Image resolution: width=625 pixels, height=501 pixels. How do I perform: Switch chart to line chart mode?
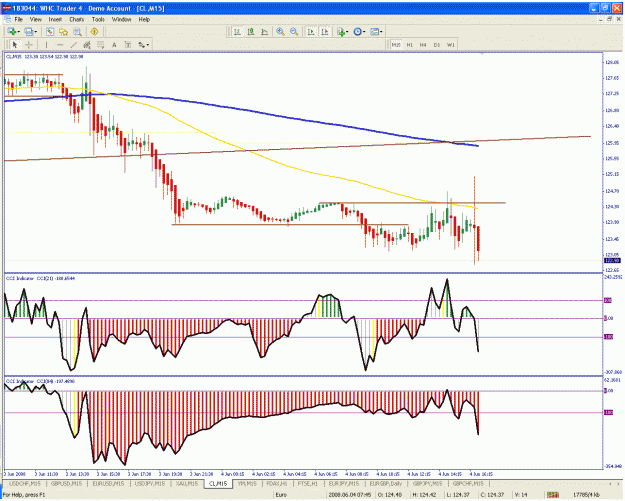coord(264,31)
